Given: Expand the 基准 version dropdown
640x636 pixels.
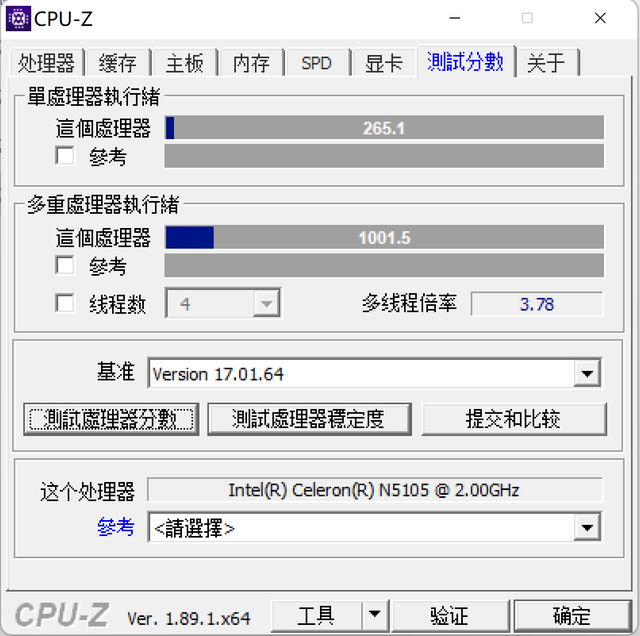Looking at the screenshot, I should (x=587, y=373).
